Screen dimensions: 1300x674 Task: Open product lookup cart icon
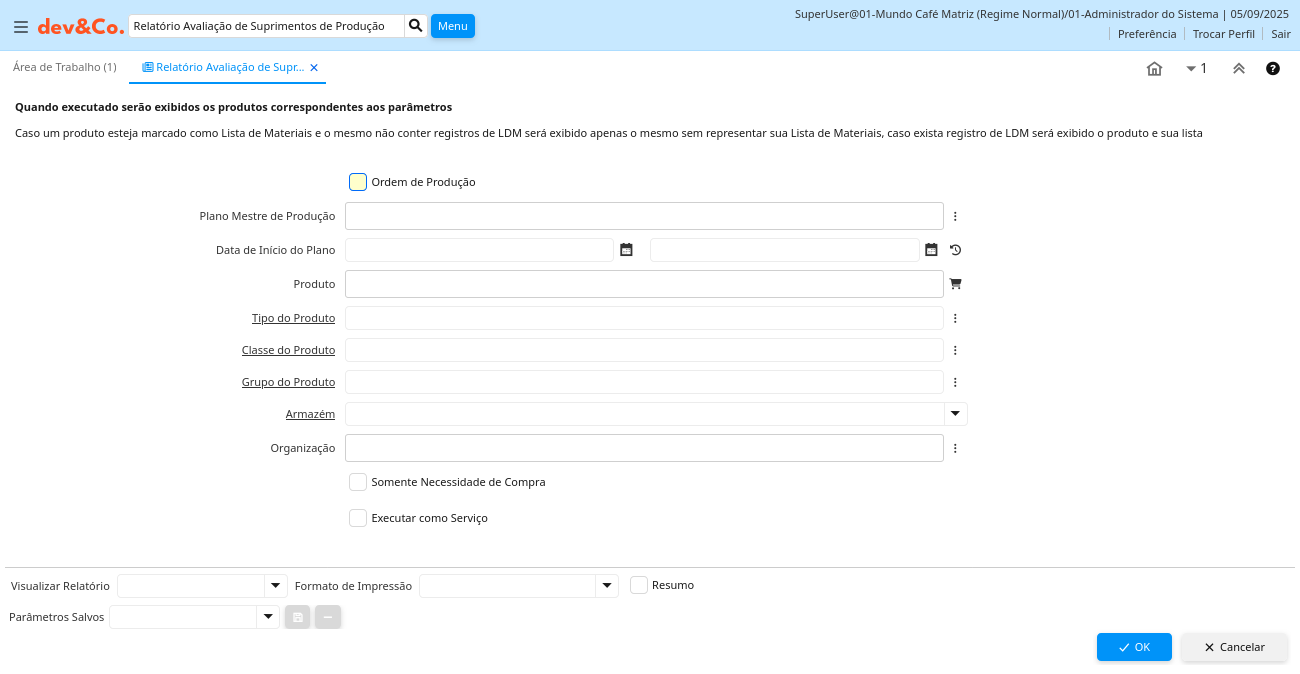955,284
